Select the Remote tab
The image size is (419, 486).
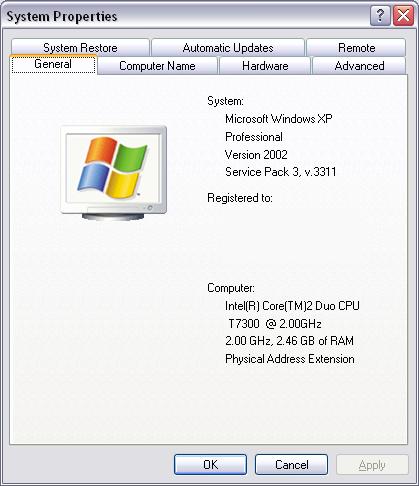pyautogui.click(x=356, y=48)
